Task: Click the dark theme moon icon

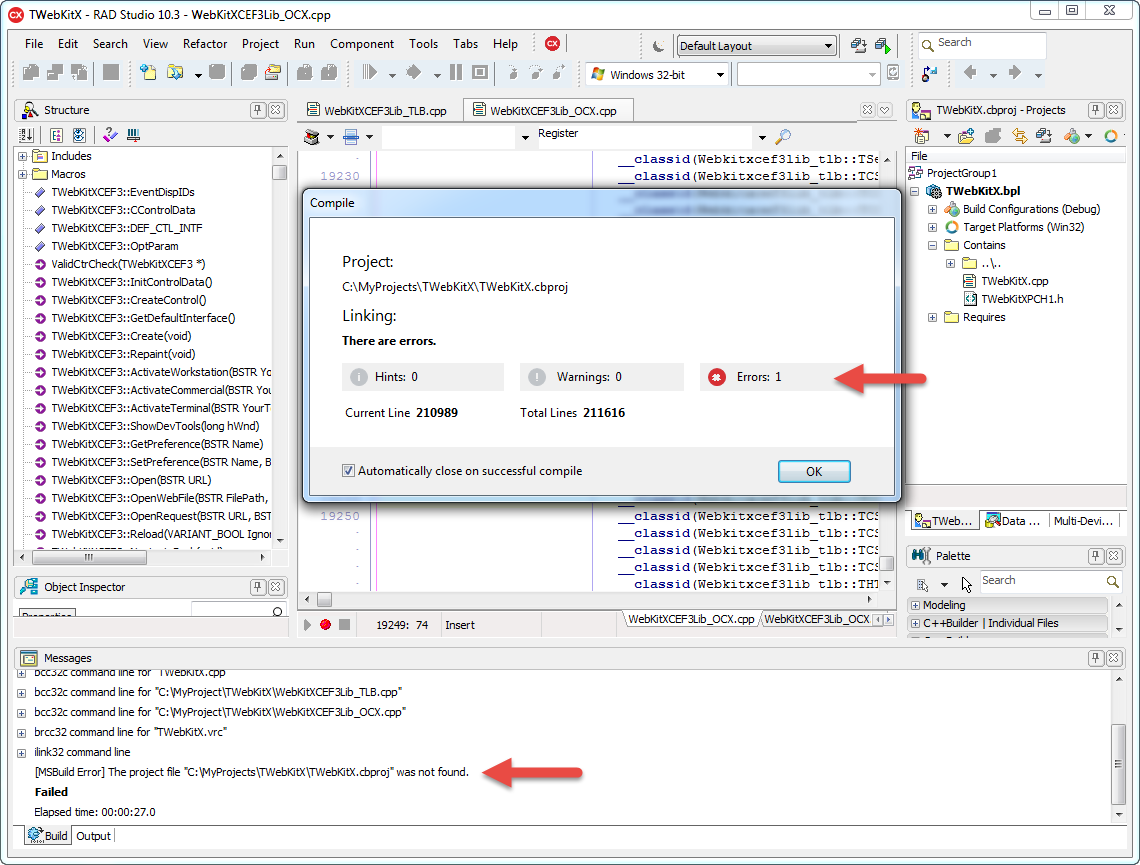Action: pos(658,46)
